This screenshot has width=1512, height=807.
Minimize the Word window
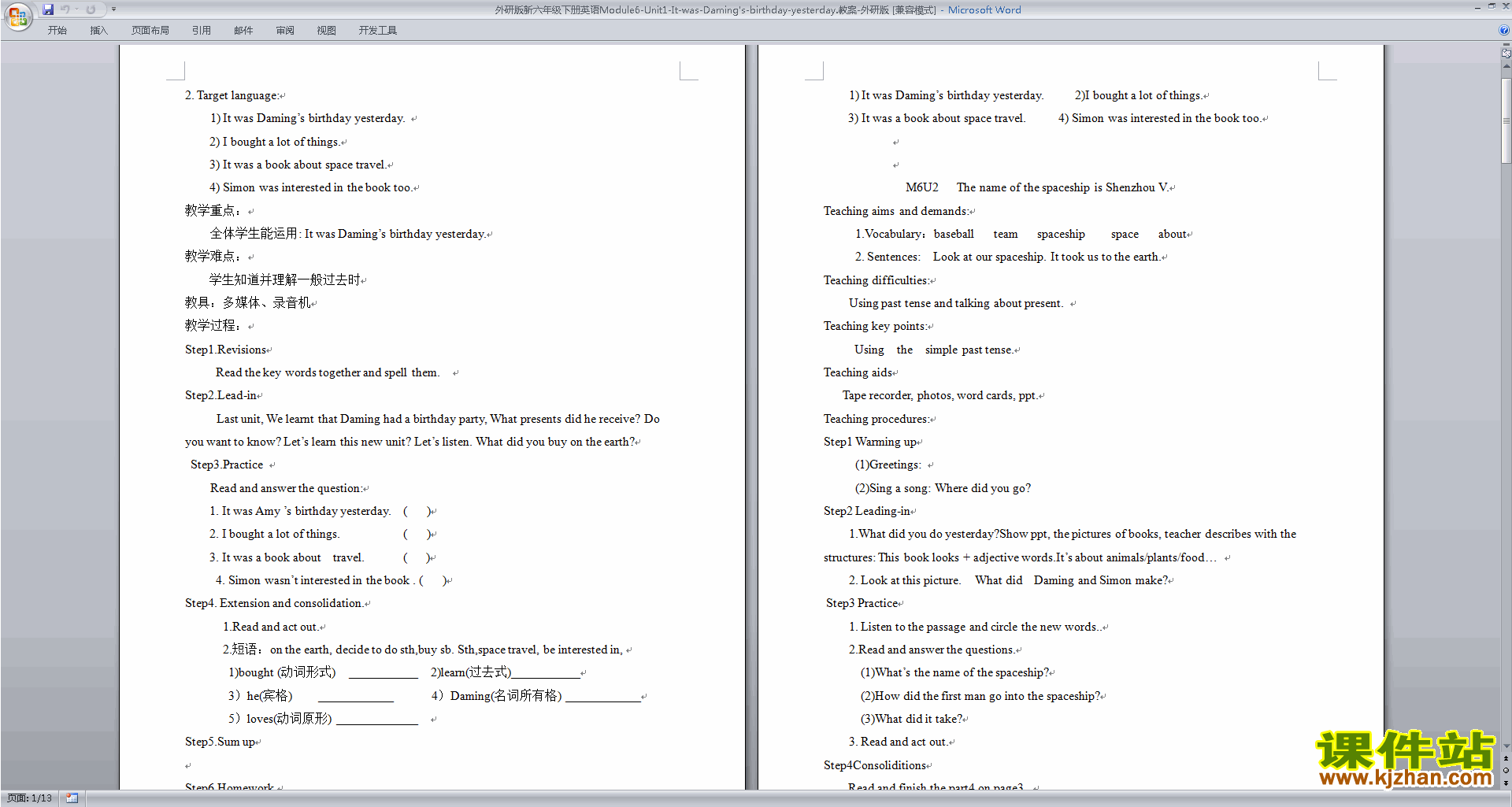click(x=1477, y=7)
